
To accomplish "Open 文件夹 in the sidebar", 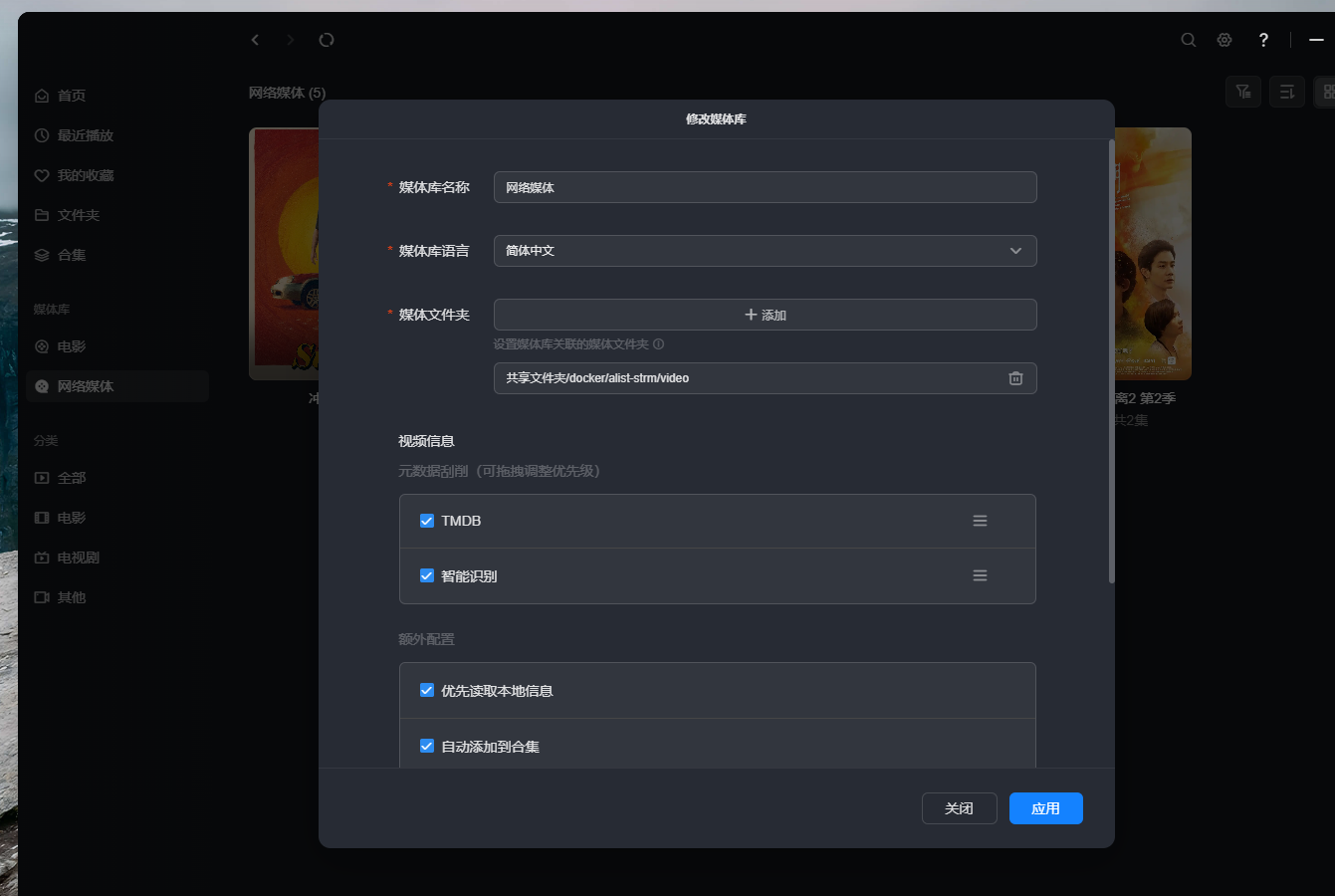I will [x=67, y=215].
